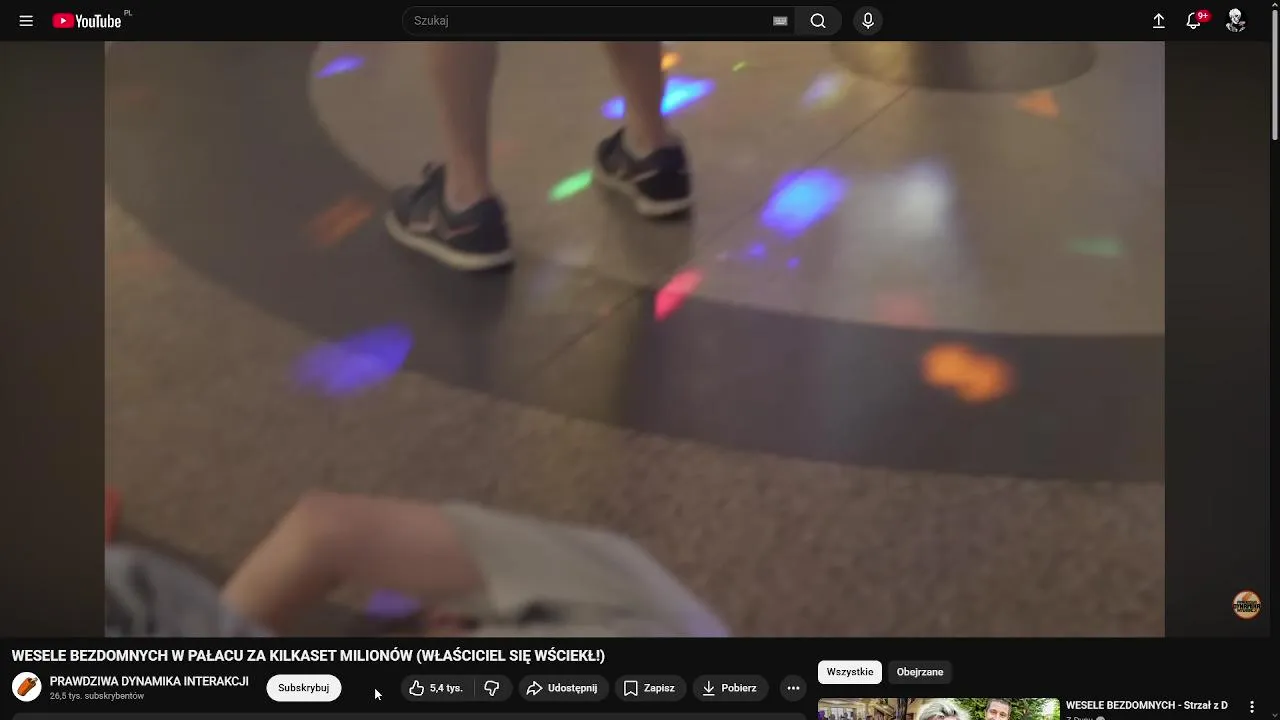The image size is (1280, 720).
Task: Click the Subskrybuj button
Action: [x=304, y=688]
